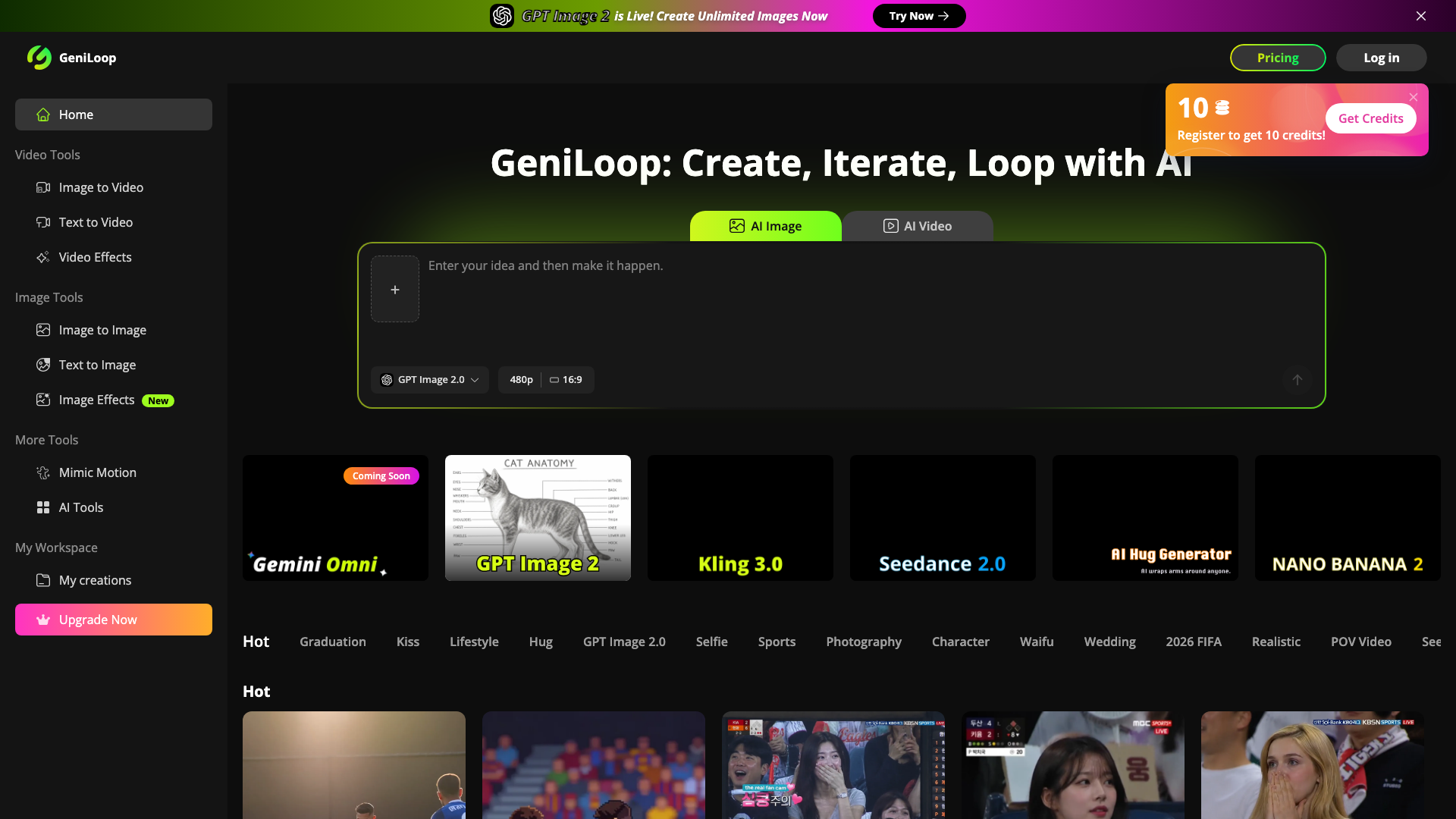Open the blonde woman covering mouth thumbnail
Viewport: 1456px width, 819px height.
[x=1313, y=765]
